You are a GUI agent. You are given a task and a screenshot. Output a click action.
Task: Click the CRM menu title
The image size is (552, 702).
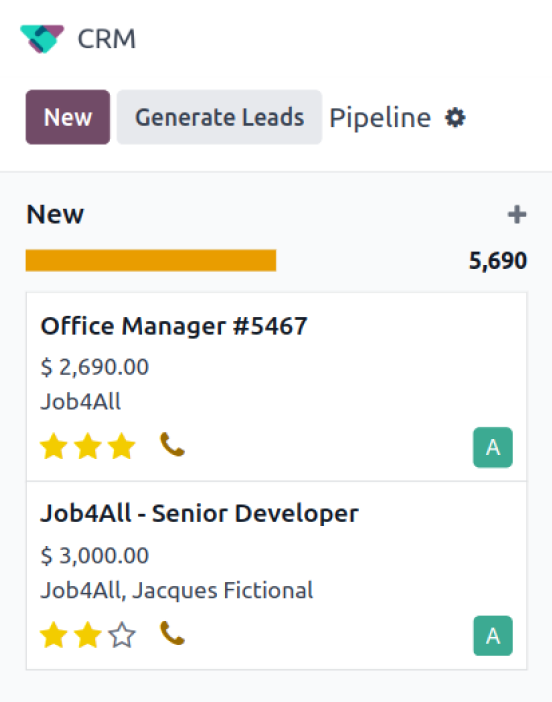[x=107, y=39]
